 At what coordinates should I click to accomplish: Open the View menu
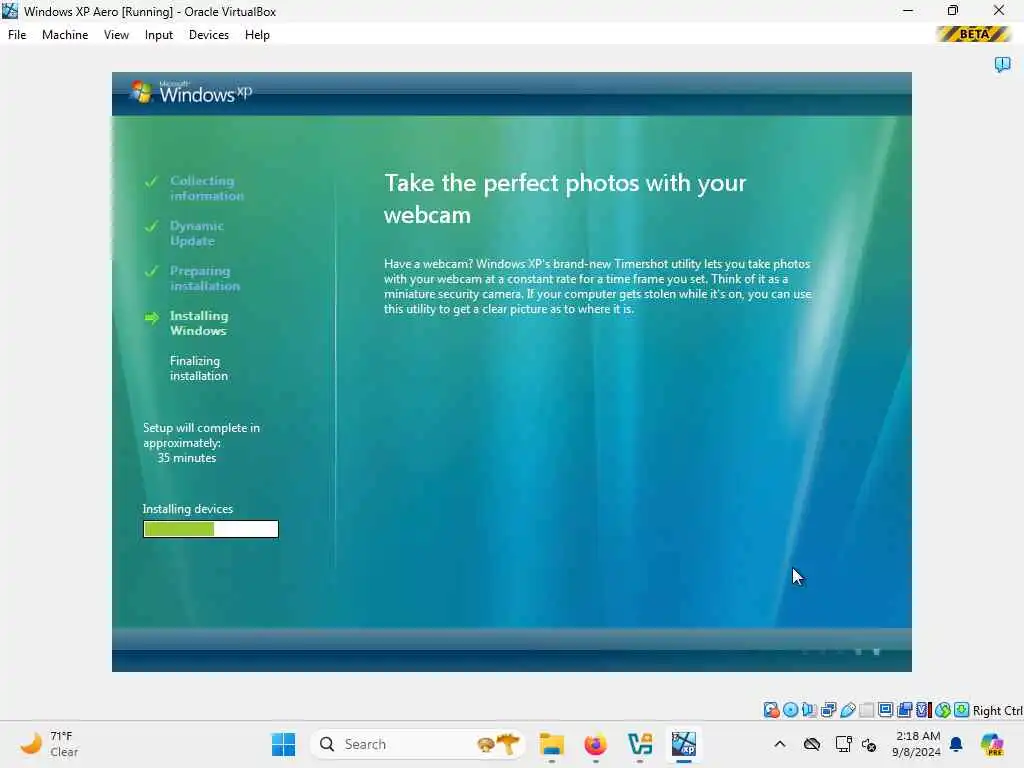pos(116,35)
